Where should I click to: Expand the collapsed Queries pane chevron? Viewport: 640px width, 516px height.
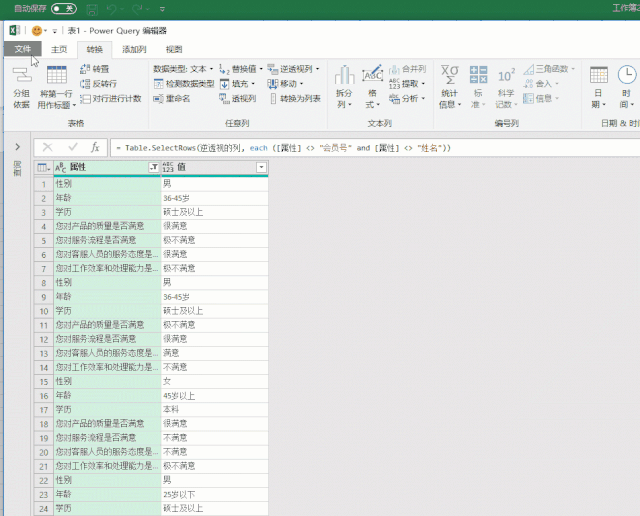(x=18, y=147)
